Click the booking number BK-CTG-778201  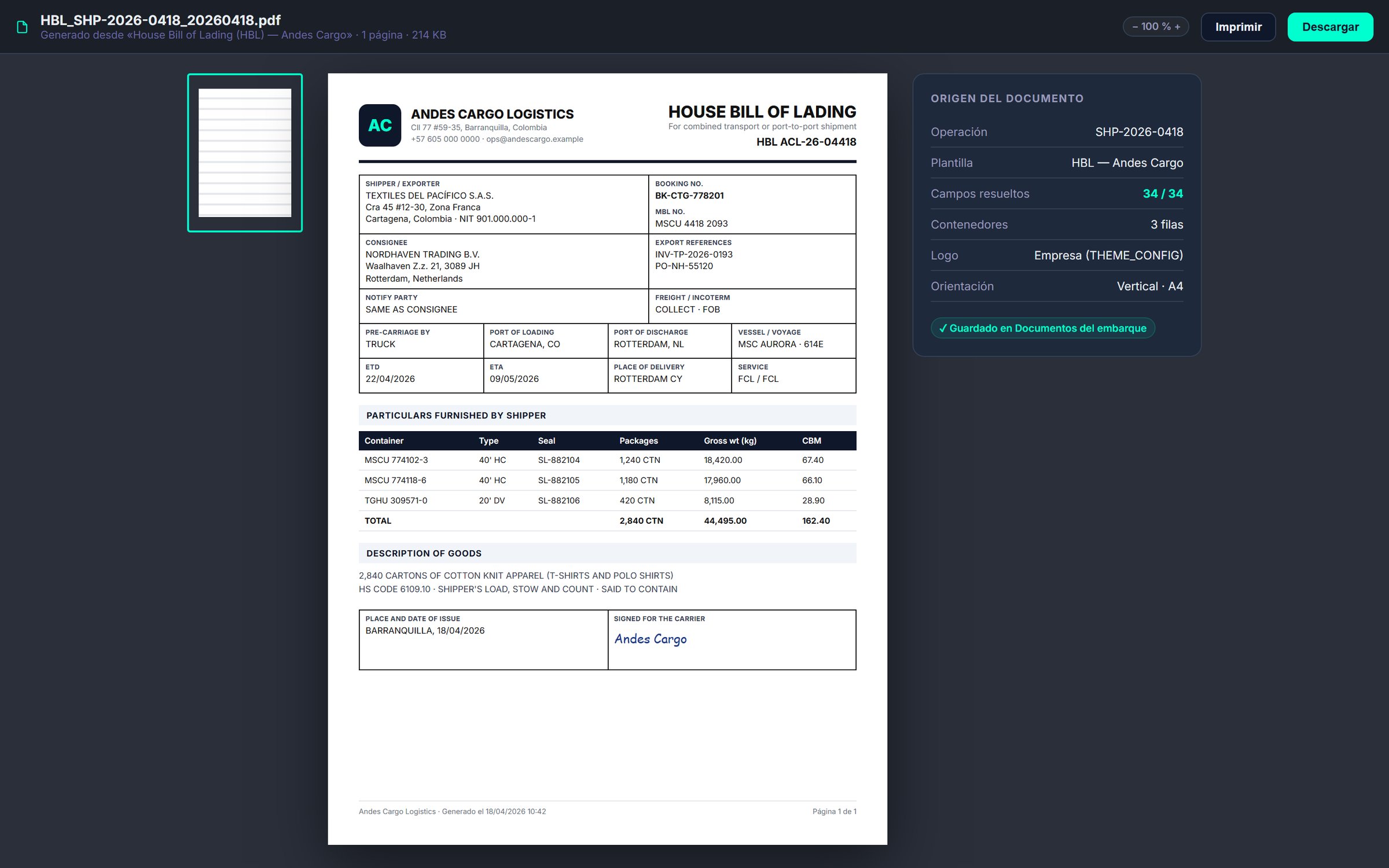(x=689, y=196)
